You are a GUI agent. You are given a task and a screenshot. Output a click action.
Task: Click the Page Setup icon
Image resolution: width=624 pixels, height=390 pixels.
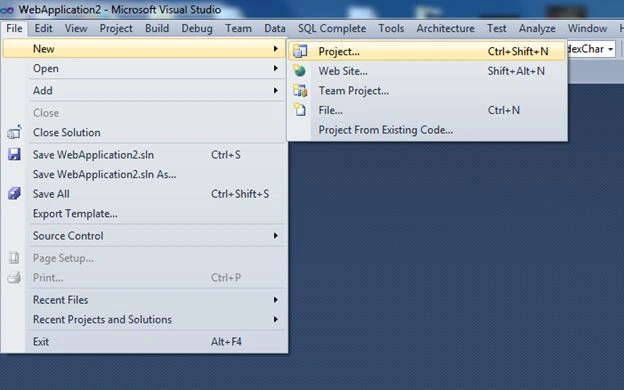tap(14, 258)
